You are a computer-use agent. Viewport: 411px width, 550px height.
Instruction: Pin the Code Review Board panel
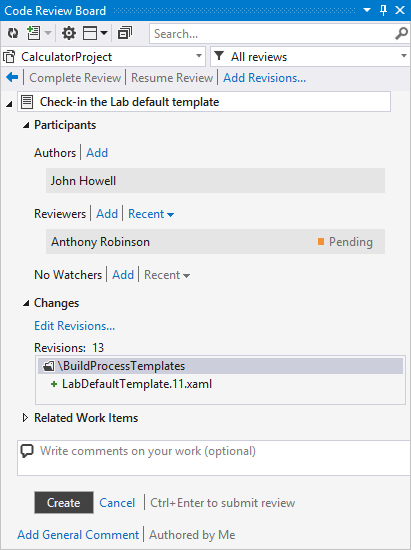pyautogui.click(x=384, y=10)
